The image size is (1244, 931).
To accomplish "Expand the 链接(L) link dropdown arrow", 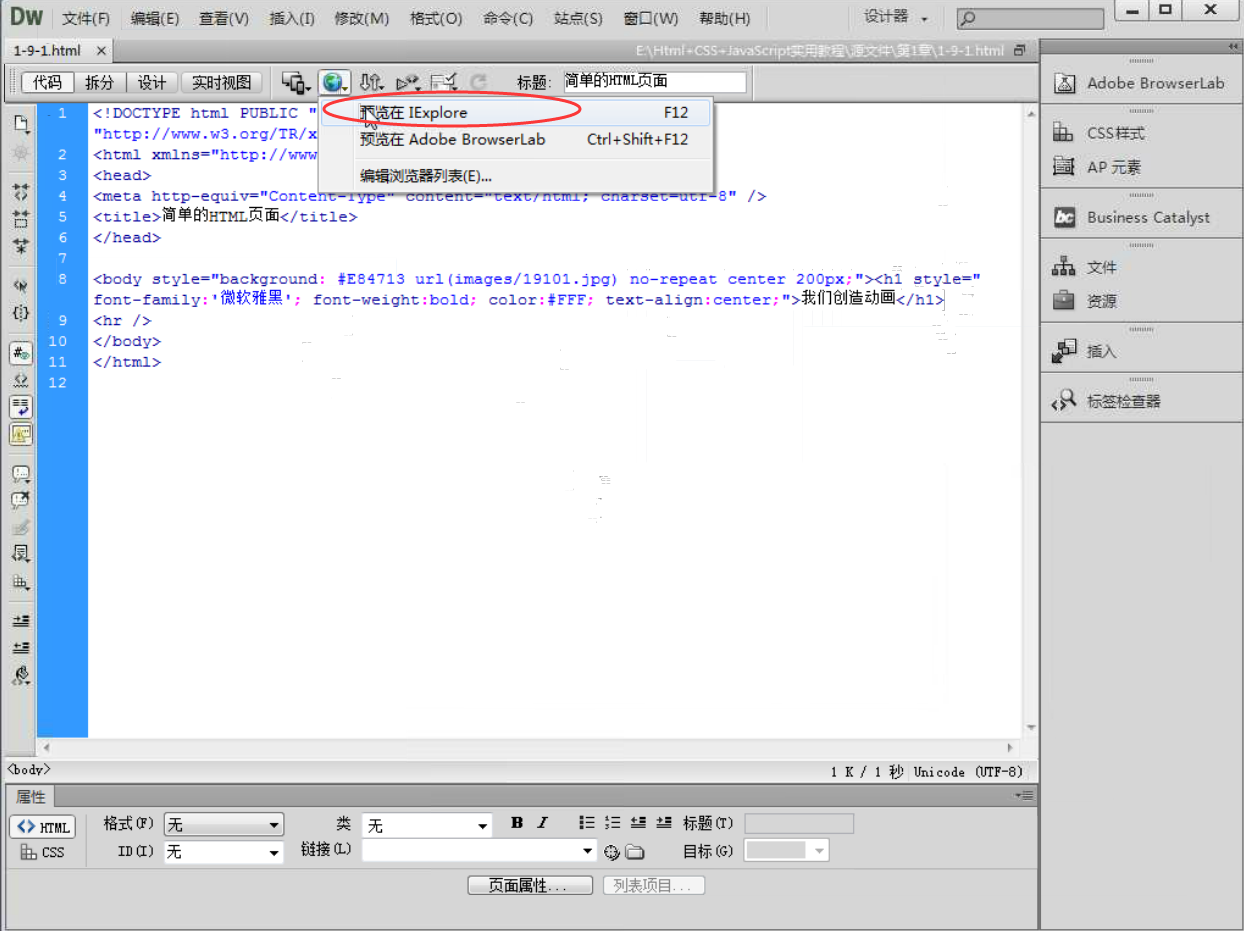I will click(588, 851).
